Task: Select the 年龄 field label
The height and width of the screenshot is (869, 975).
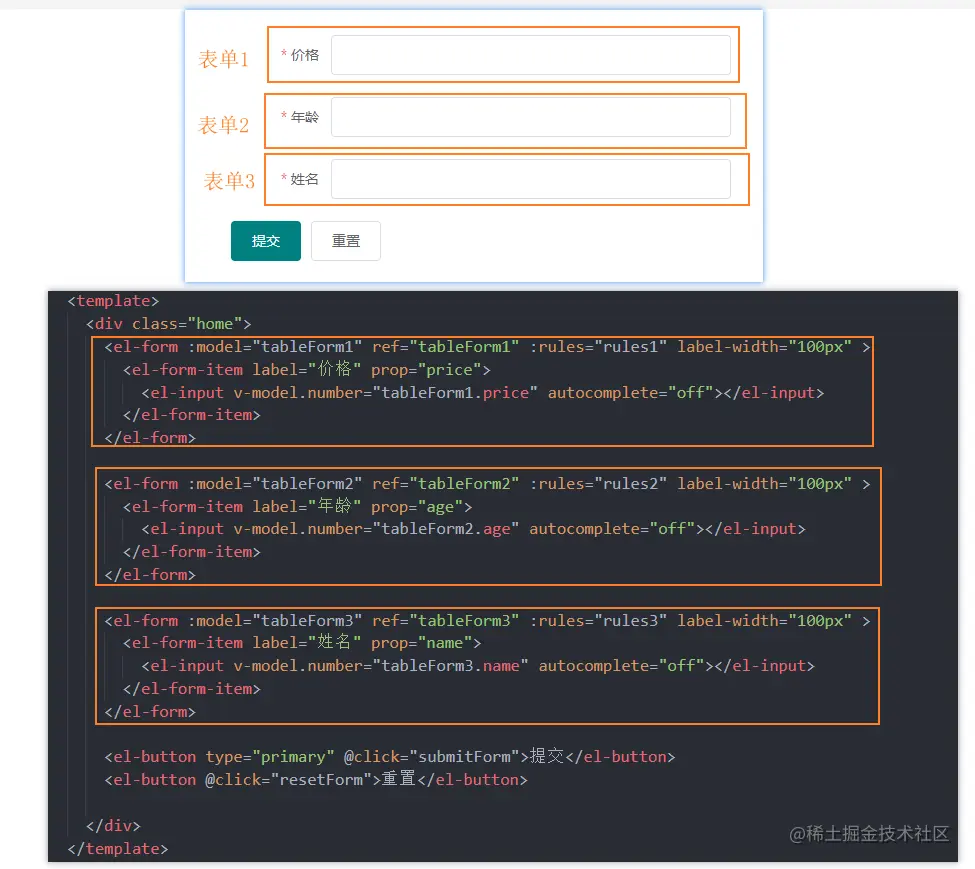Action: click(x=305, y=117)
